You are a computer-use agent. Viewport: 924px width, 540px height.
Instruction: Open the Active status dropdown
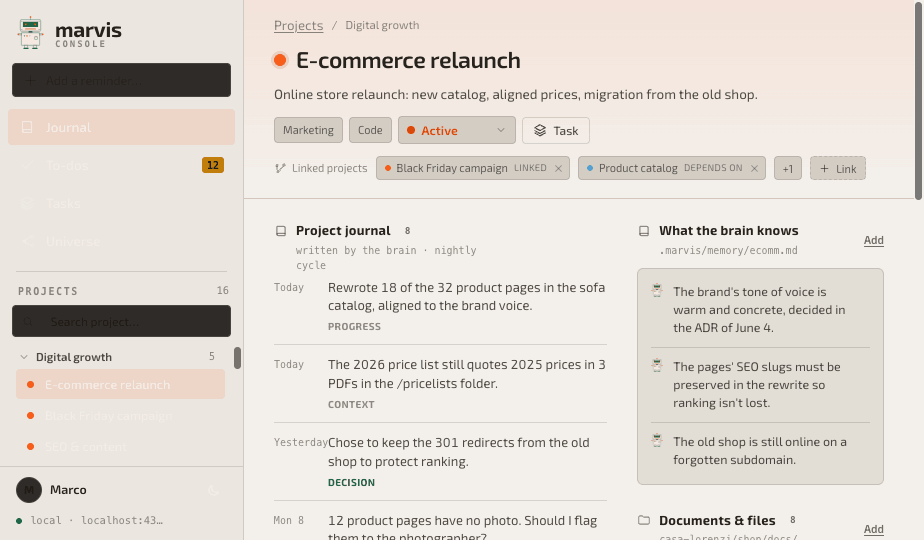[457, 130]
